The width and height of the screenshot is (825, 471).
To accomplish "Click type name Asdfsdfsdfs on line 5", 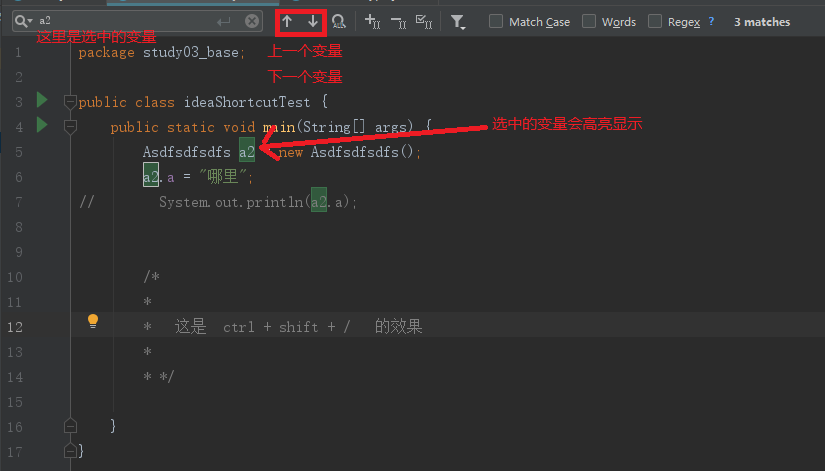I will tap(187, 152).
